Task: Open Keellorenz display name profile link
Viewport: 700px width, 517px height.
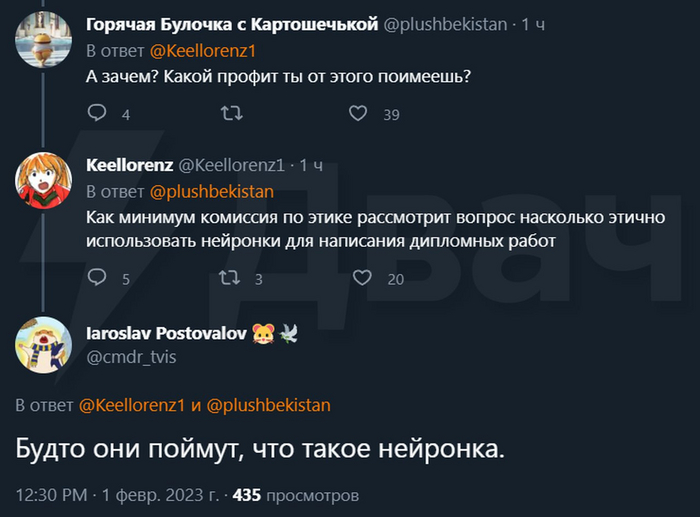Action: pos(130,164)
